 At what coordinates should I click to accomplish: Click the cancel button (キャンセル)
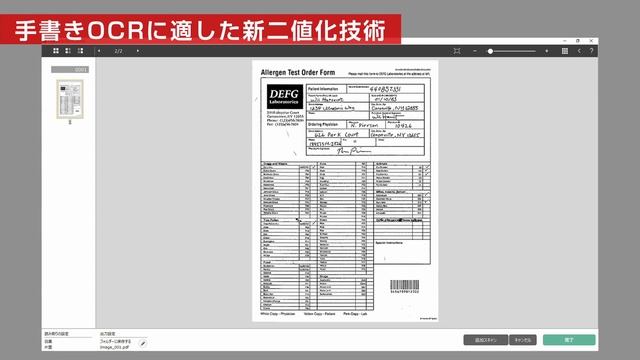click(x=523, y=340)
